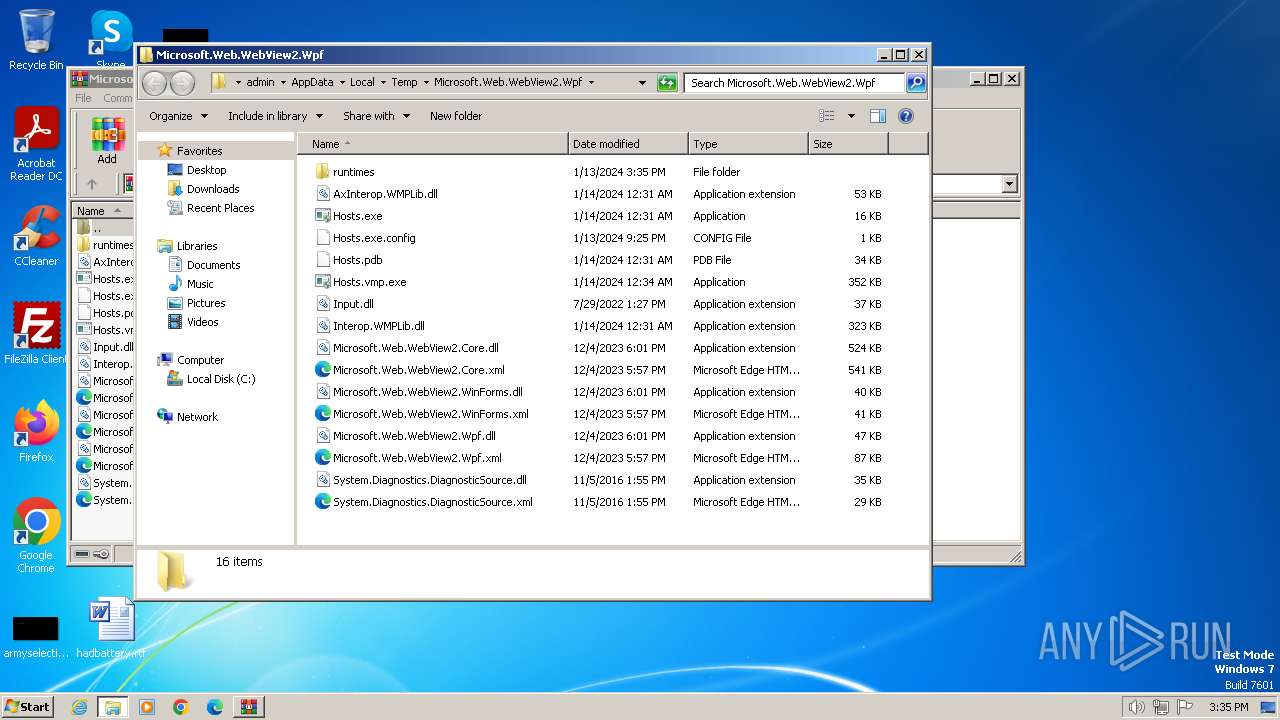The height and width of the screenshot is (720, 1280).
Task: Expand the view options dropdown arrow
Action: coord(851,116)
